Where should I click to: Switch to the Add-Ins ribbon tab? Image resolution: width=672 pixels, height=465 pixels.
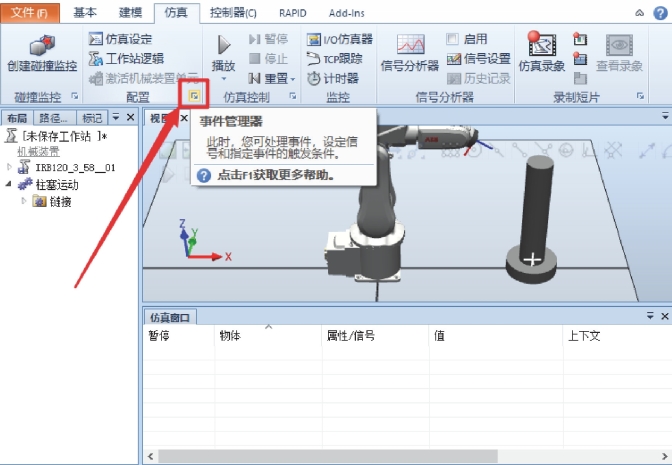point(346,13)
